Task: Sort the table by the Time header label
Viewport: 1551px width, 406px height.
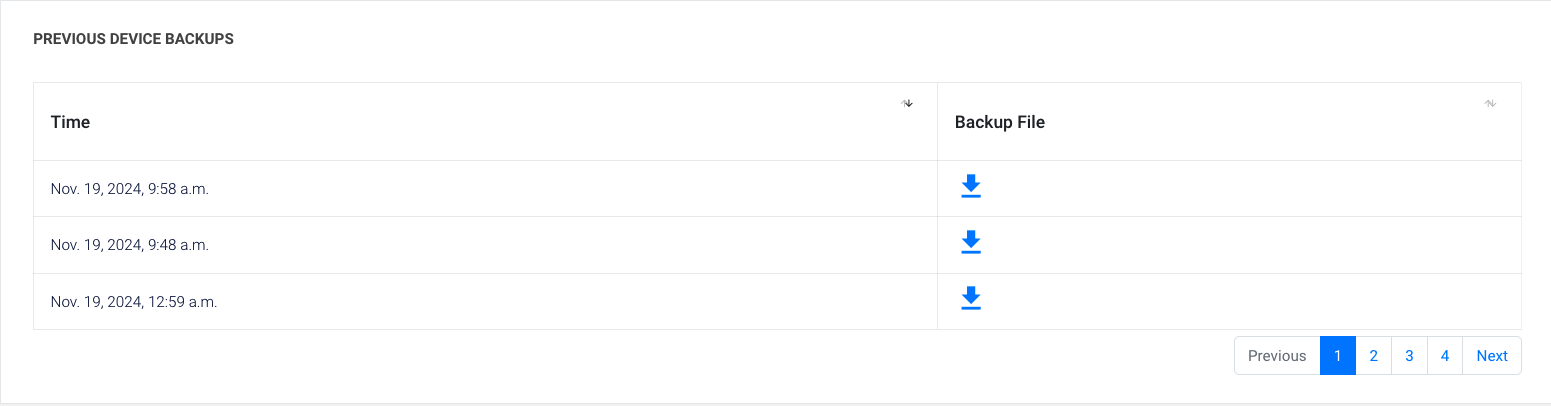Action: [x=71, y=122]
